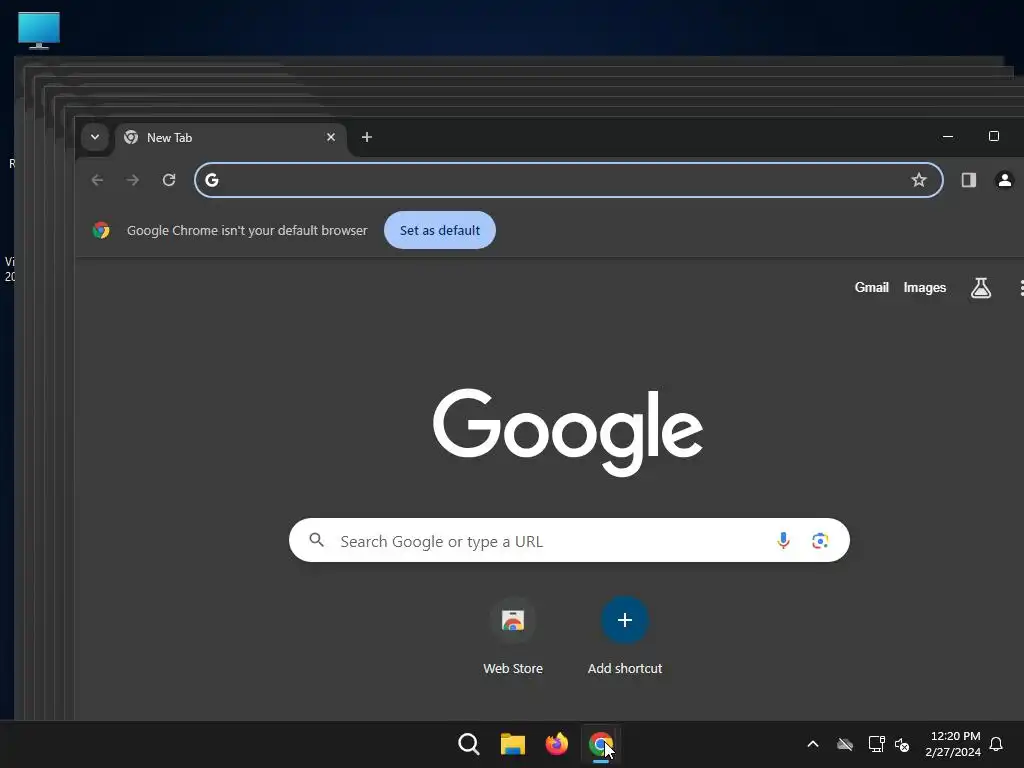Click the G icon in address bar
Screen dimensions: 1024x768
pyautogui.click(x=212, y=180)
